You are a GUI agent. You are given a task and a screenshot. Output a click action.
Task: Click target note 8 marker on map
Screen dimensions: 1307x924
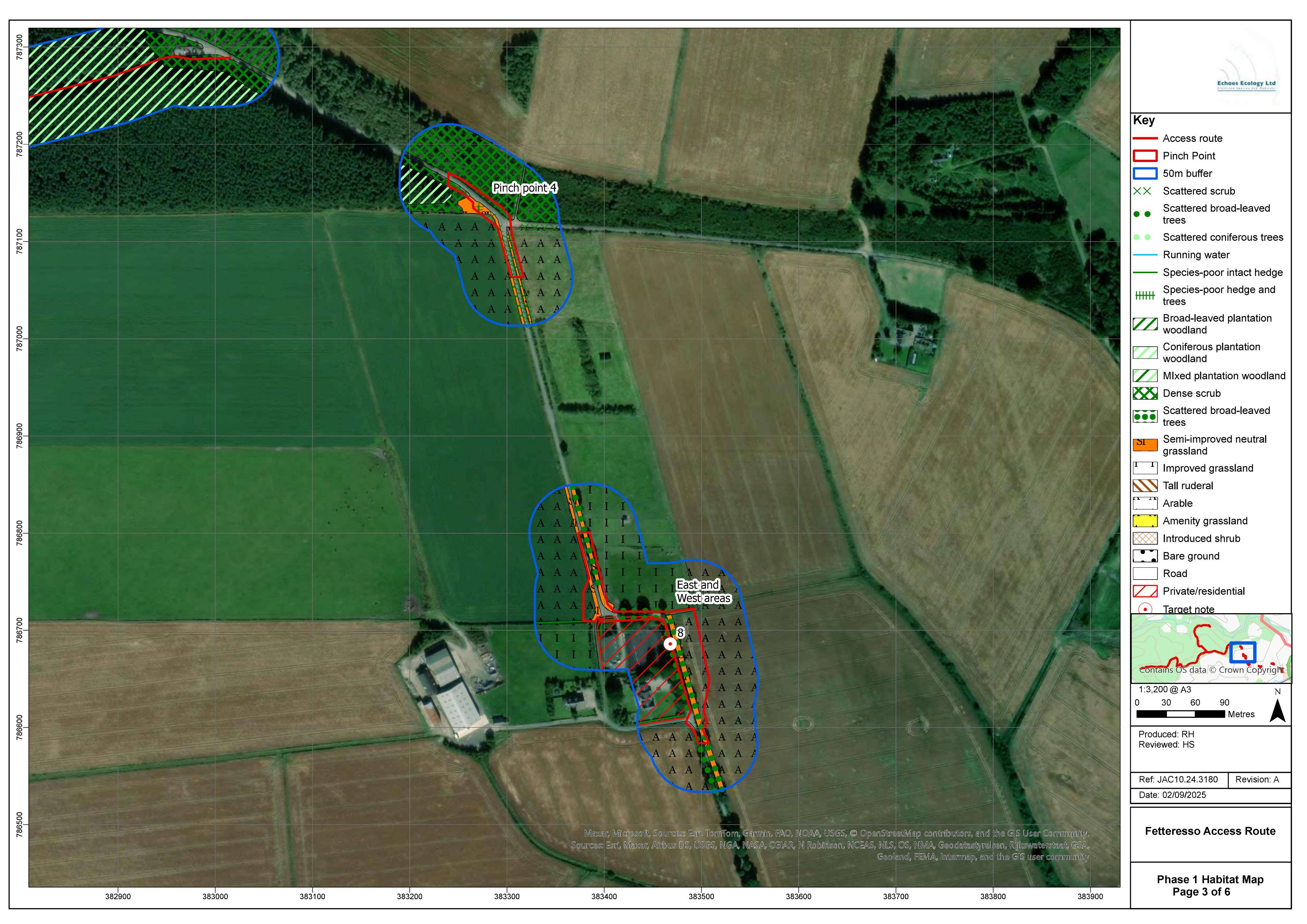click(x=671, y=644)
